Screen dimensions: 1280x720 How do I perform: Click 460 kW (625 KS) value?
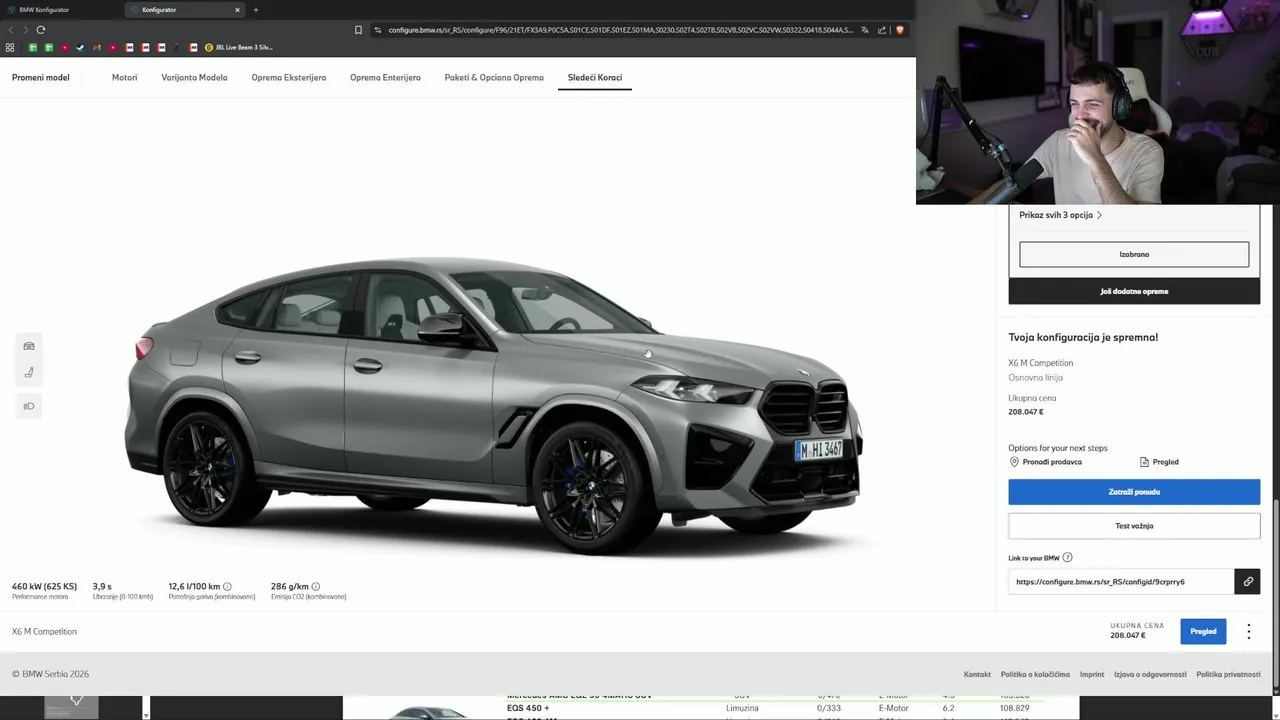pyautogui.click(x=44, y=587)
